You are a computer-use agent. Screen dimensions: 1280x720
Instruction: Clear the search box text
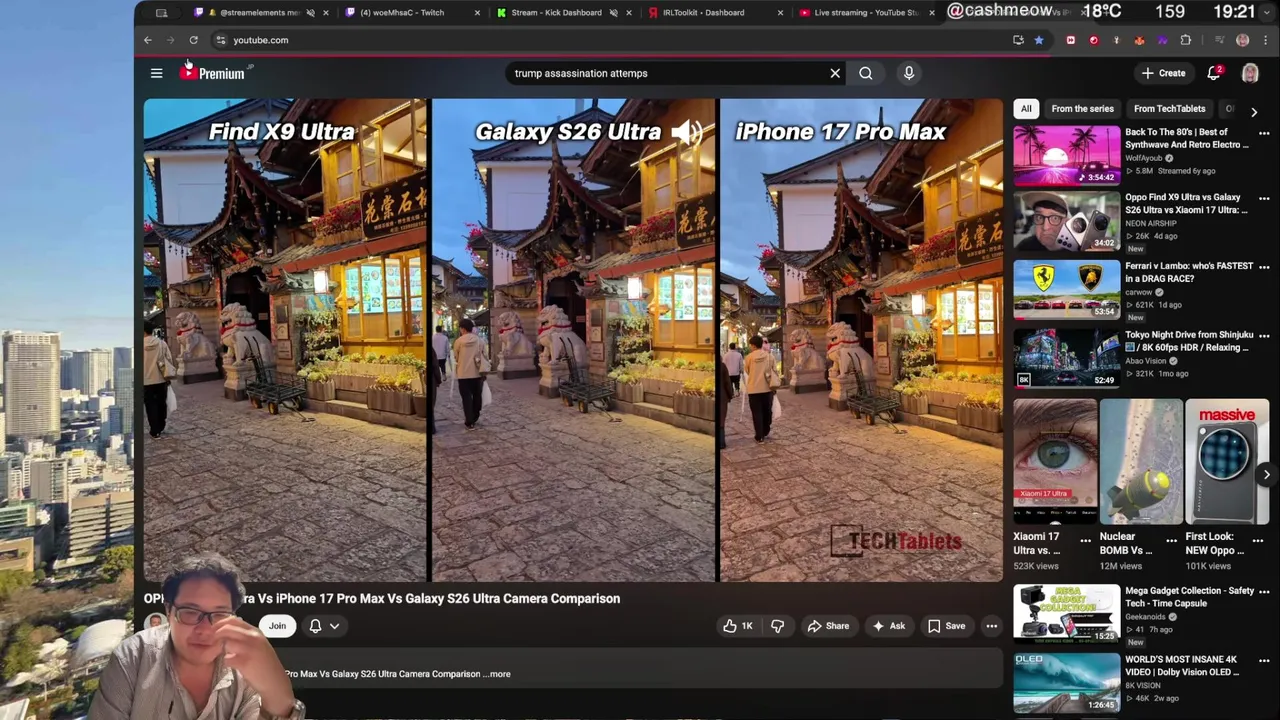pyautogui.click(x=835, y=73)
